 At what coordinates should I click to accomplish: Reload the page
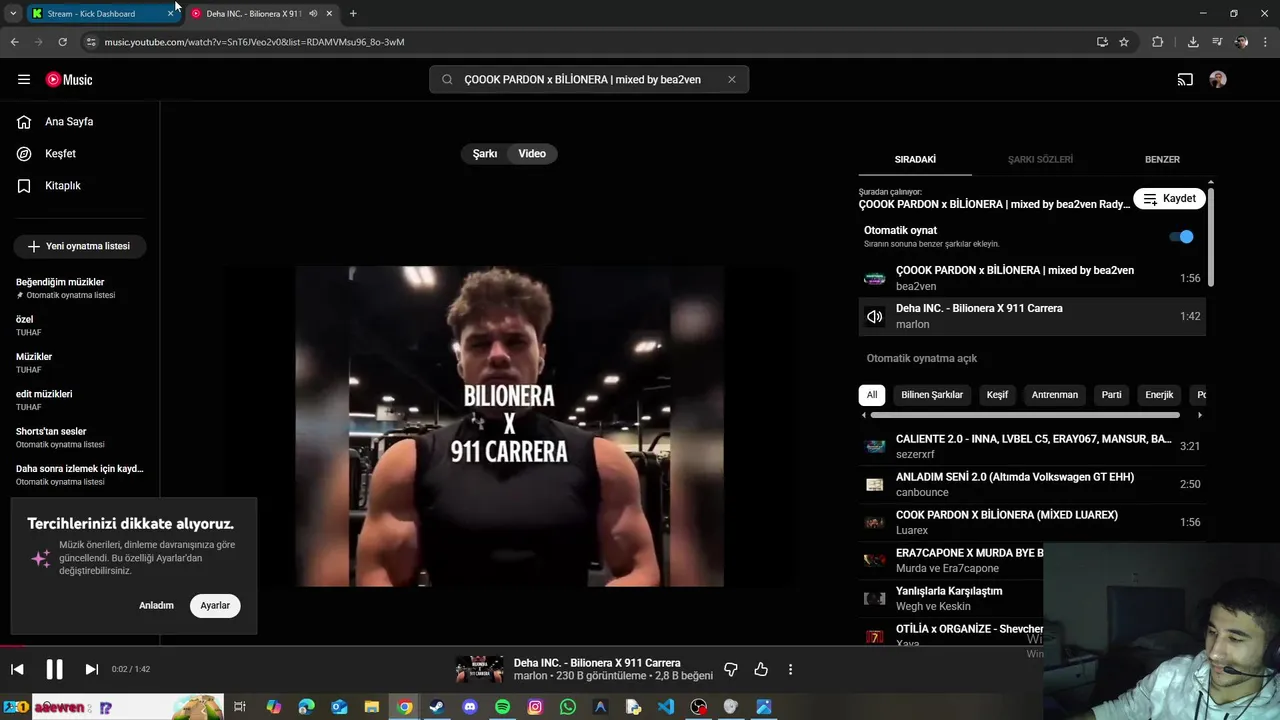click(62, 42)
